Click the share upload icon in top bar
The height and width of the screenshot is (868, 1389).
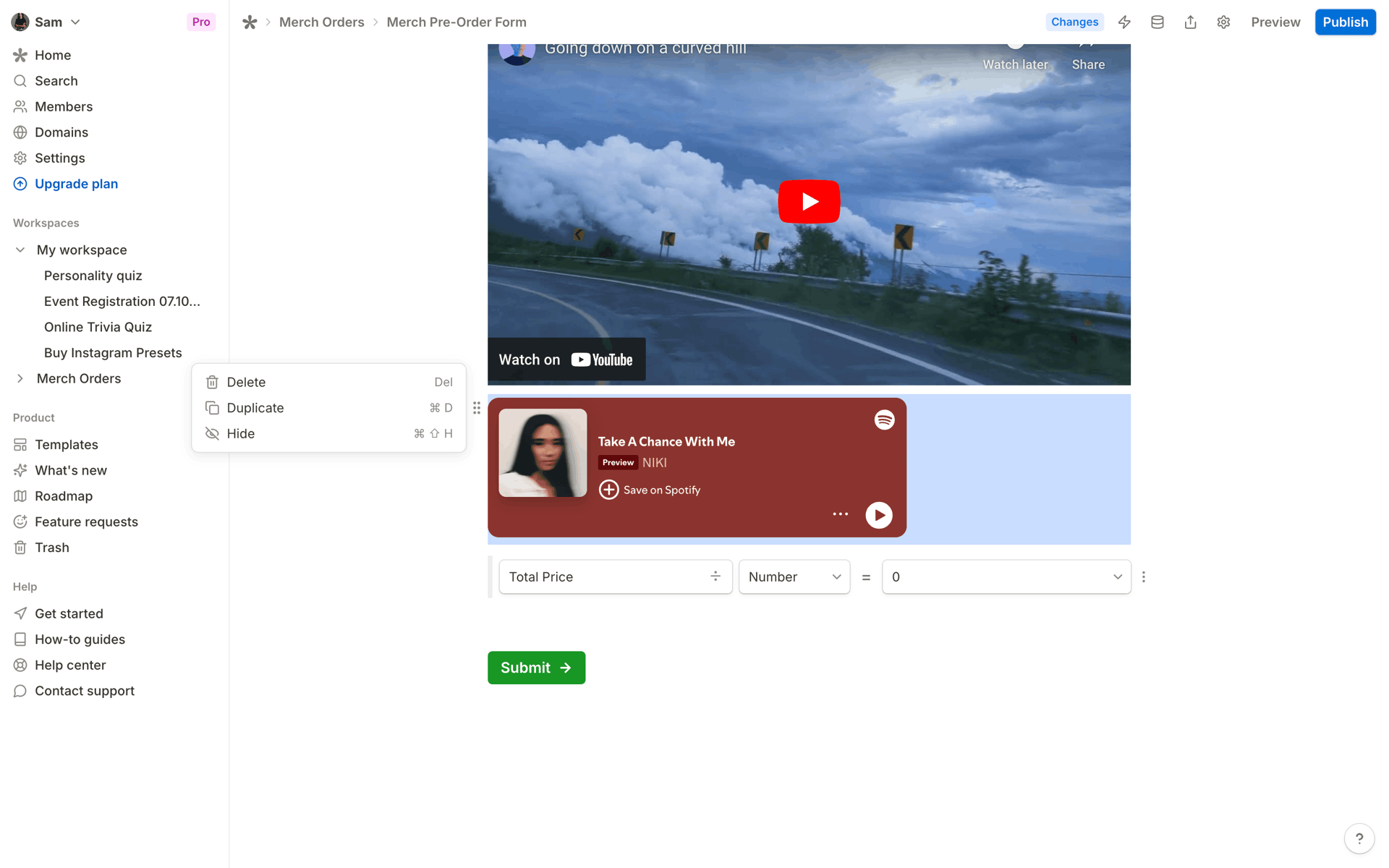pos(1190,22)
